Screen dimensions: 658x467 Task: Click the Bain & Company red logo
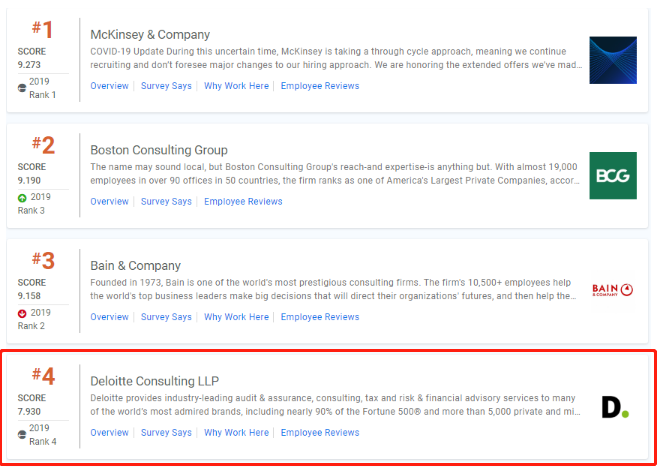tap(613, 290)
